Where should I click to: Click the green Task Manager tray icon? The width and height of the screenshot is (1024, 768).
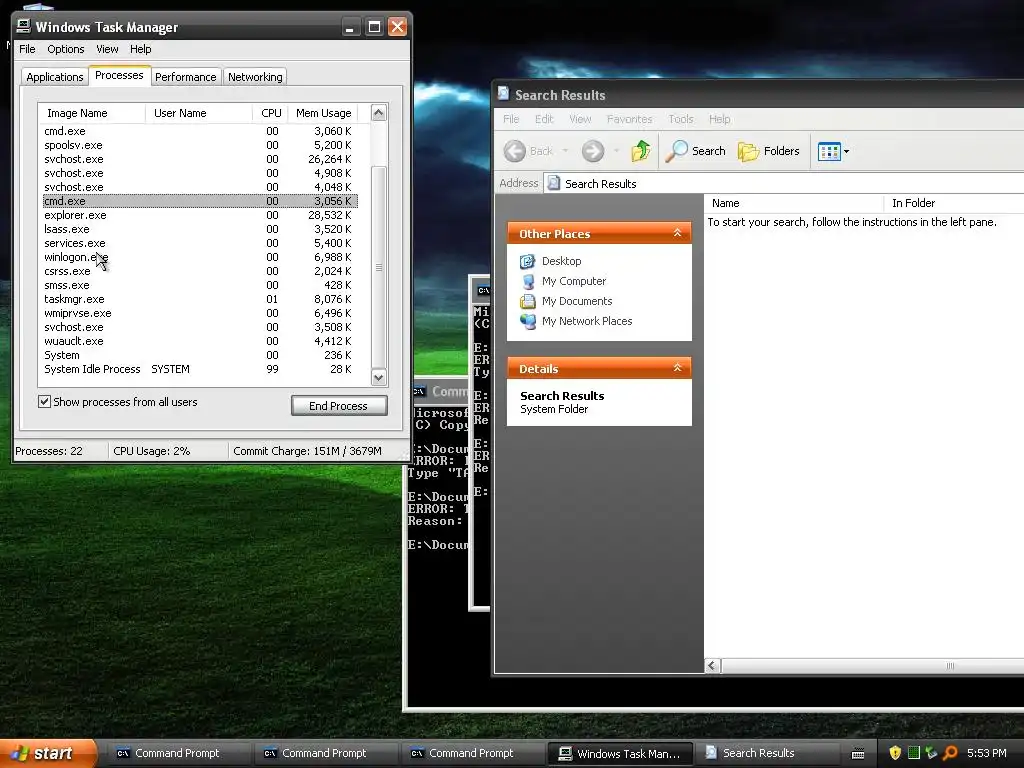914,753
